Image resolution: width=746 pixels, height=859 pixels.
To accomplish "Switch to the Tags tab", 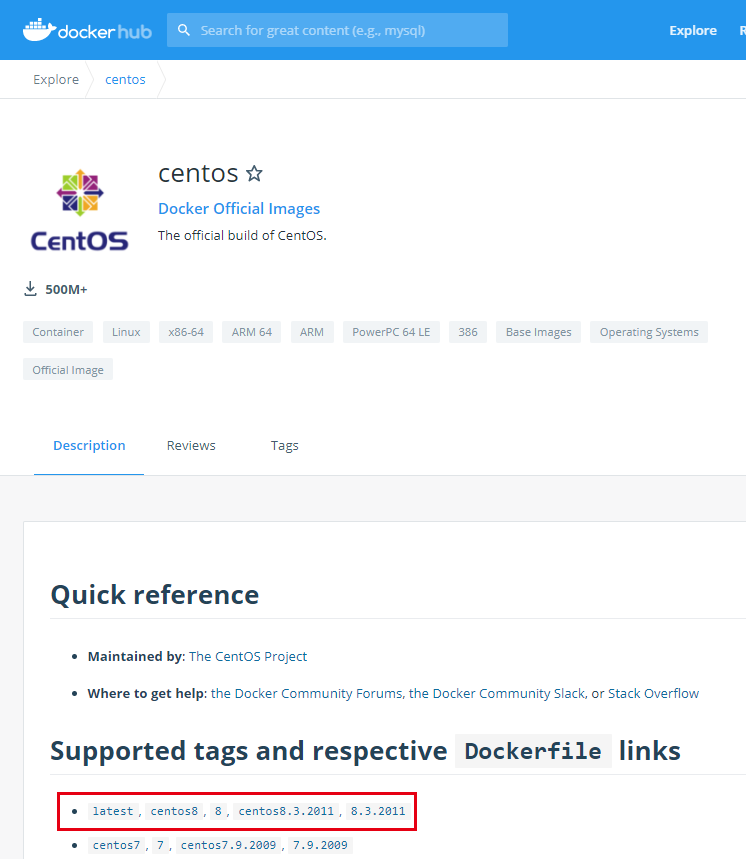I will (x=285, y=445).
